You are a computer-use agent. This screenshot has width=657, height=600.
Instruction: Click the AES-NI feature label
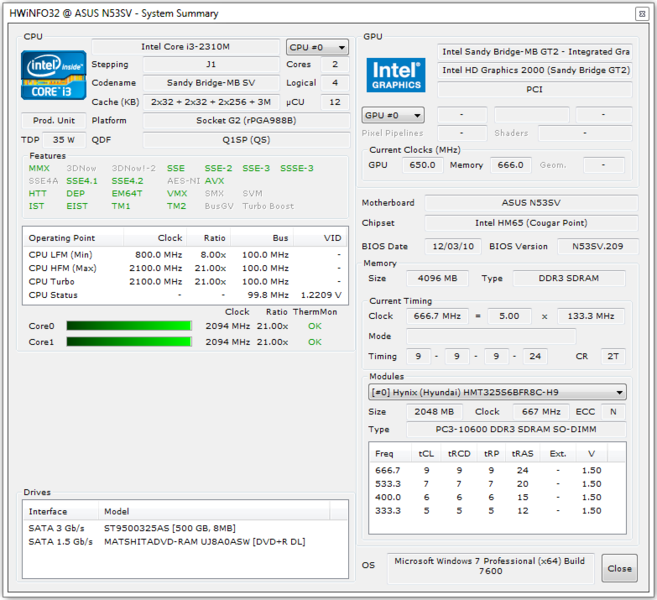(183, 181)
